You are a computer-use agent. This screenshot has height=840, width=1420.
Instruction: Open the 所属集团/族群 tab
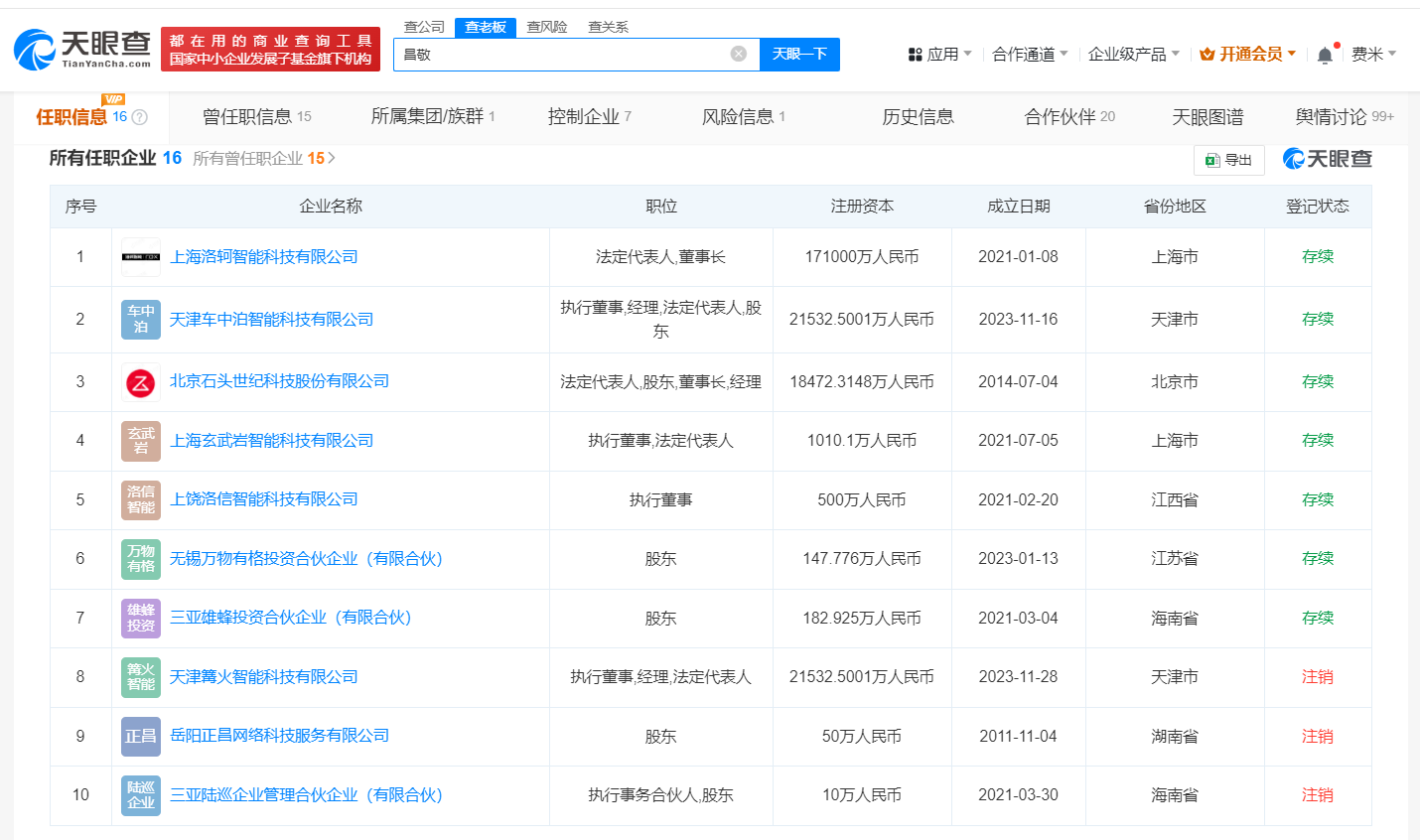tap(433, 117)
